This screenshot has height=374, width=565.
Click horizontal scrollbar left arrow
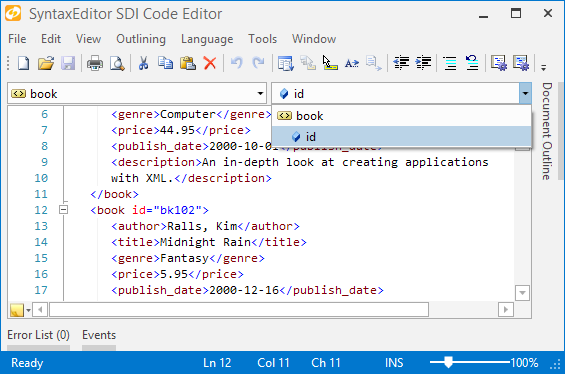40,310
